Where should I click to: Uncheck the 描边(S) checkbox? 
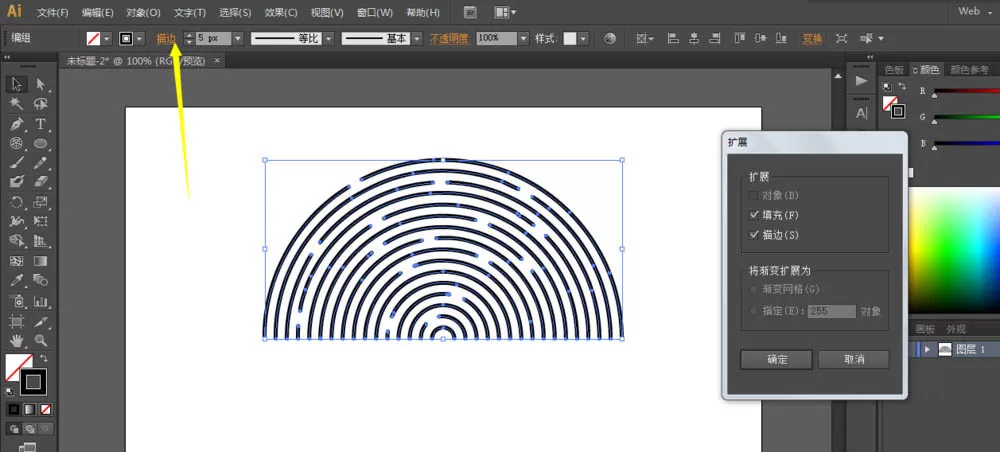pyautogui.click(x=754, y=235)
